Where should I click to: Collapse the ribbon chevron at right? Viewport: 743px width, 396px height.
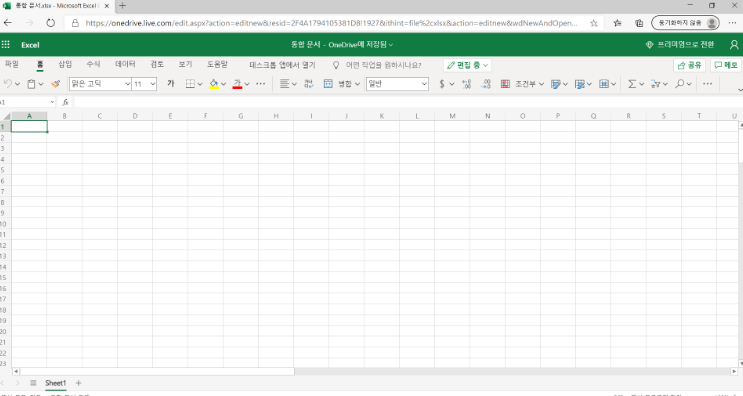pos(740,90)
